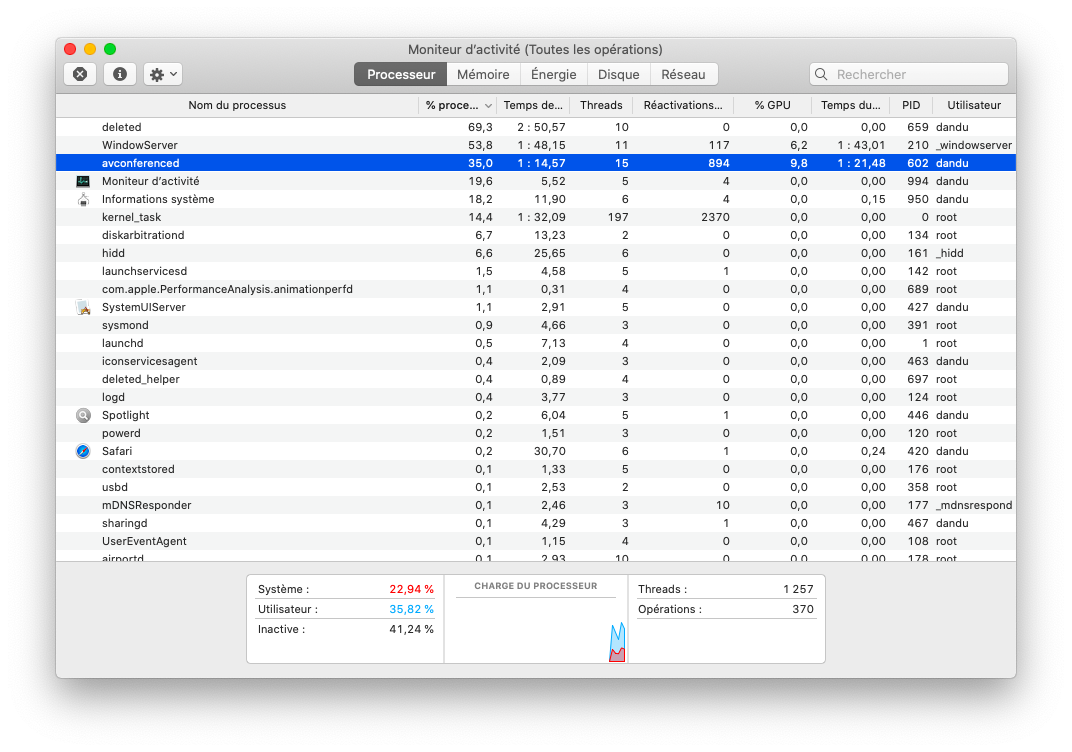Select the usbd process row

(536, 487)
